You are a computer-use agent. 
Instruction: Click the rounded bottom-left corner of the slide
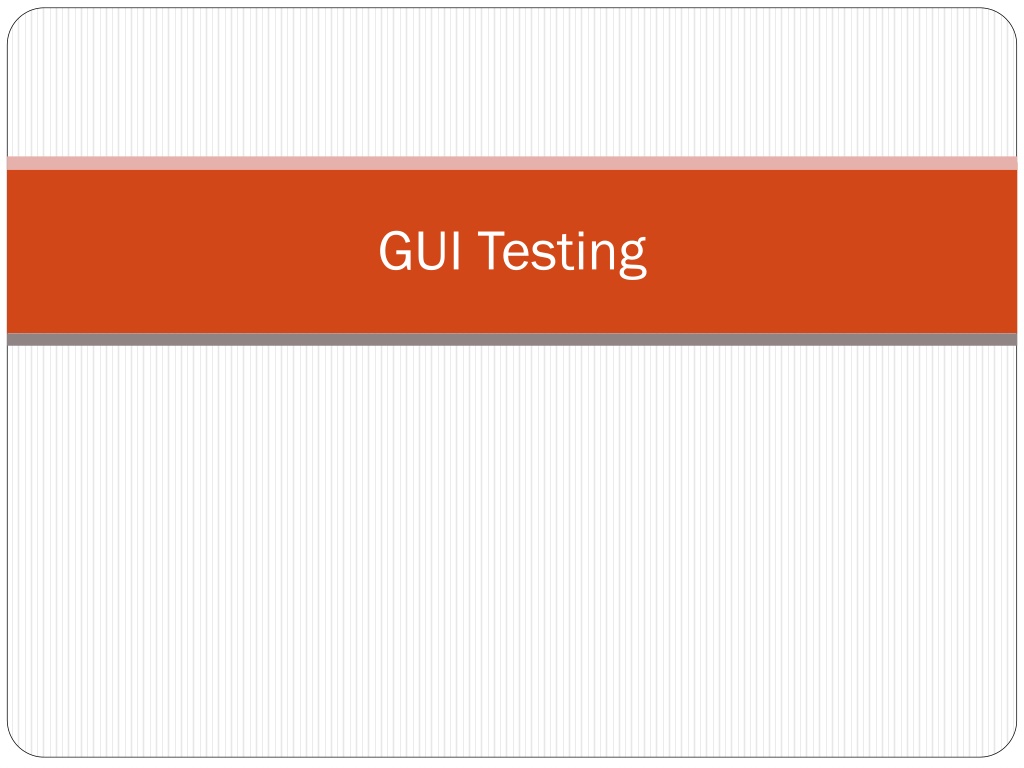[x=18, y=746]
